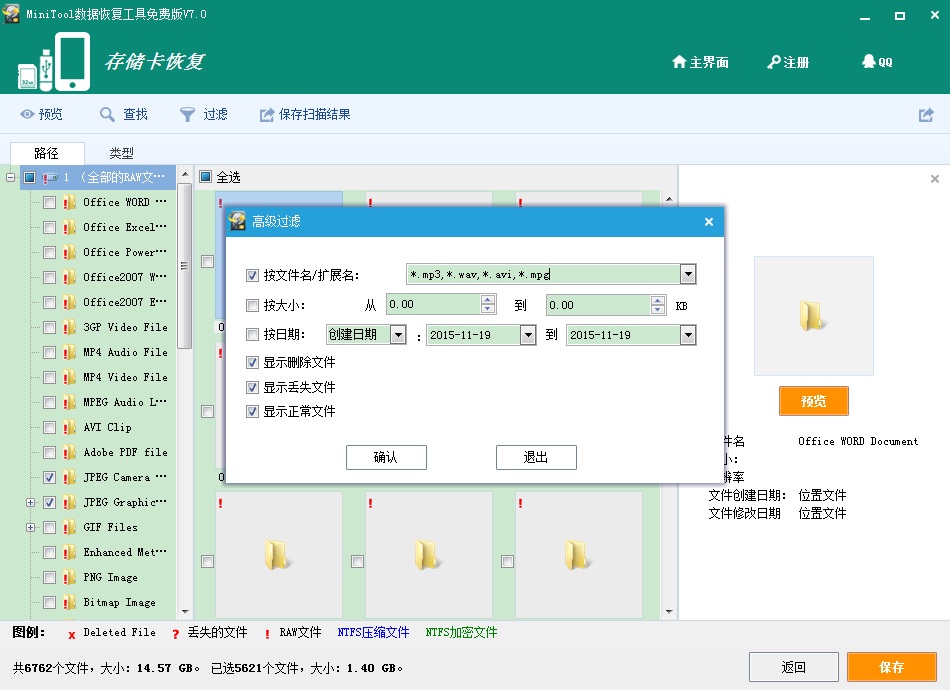Increase the 'from' size spinner value
The width and height of the screenshot is (950, 690).
click(x=488, y=300)
